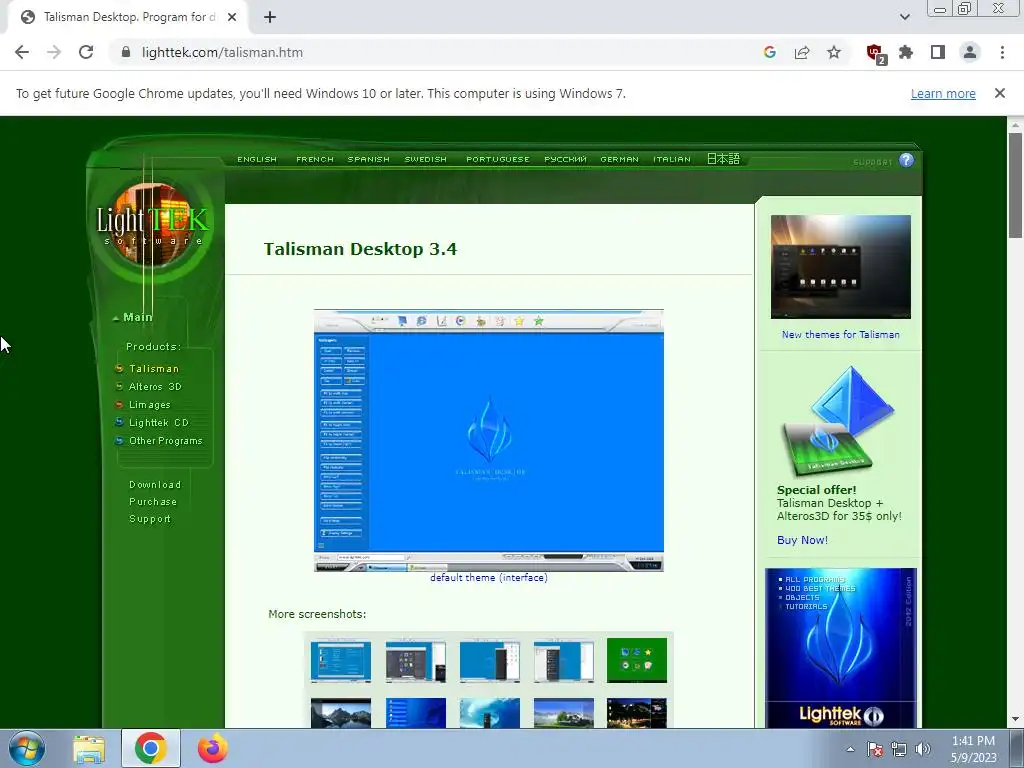Image resolution: width=1024 pixels, height=768 pixels.
Task: Open the main Talisman default theme screenshot
Action: pos(488,441)
